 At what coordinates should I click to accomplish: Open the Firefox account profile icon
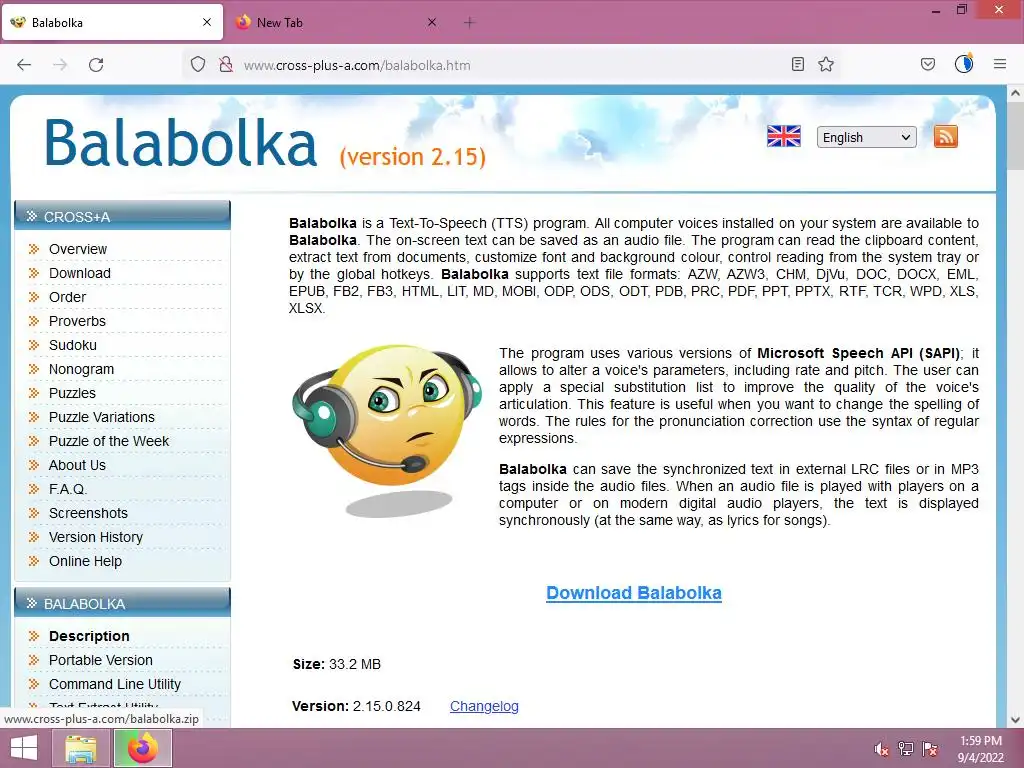click(x=964, y=63)
